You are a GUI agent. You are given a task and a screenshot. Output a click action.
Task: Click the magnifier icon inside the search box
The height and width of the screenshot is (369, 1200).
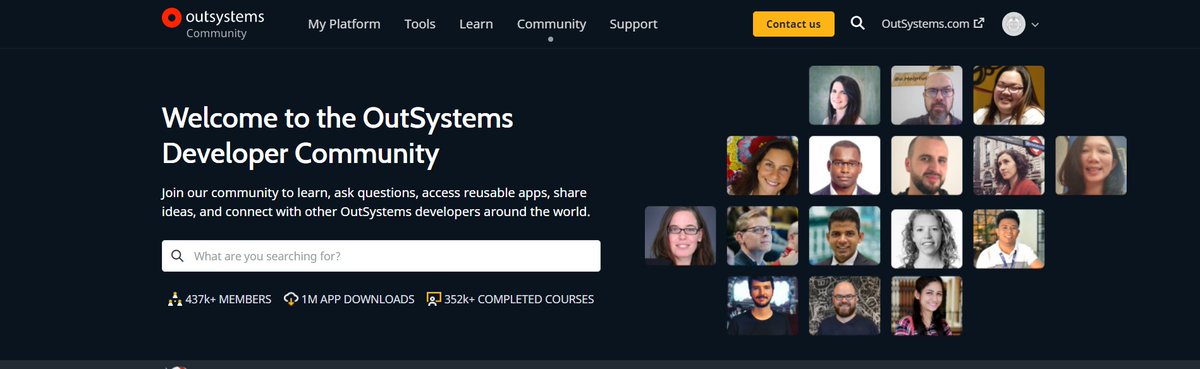tap(177, 256)
